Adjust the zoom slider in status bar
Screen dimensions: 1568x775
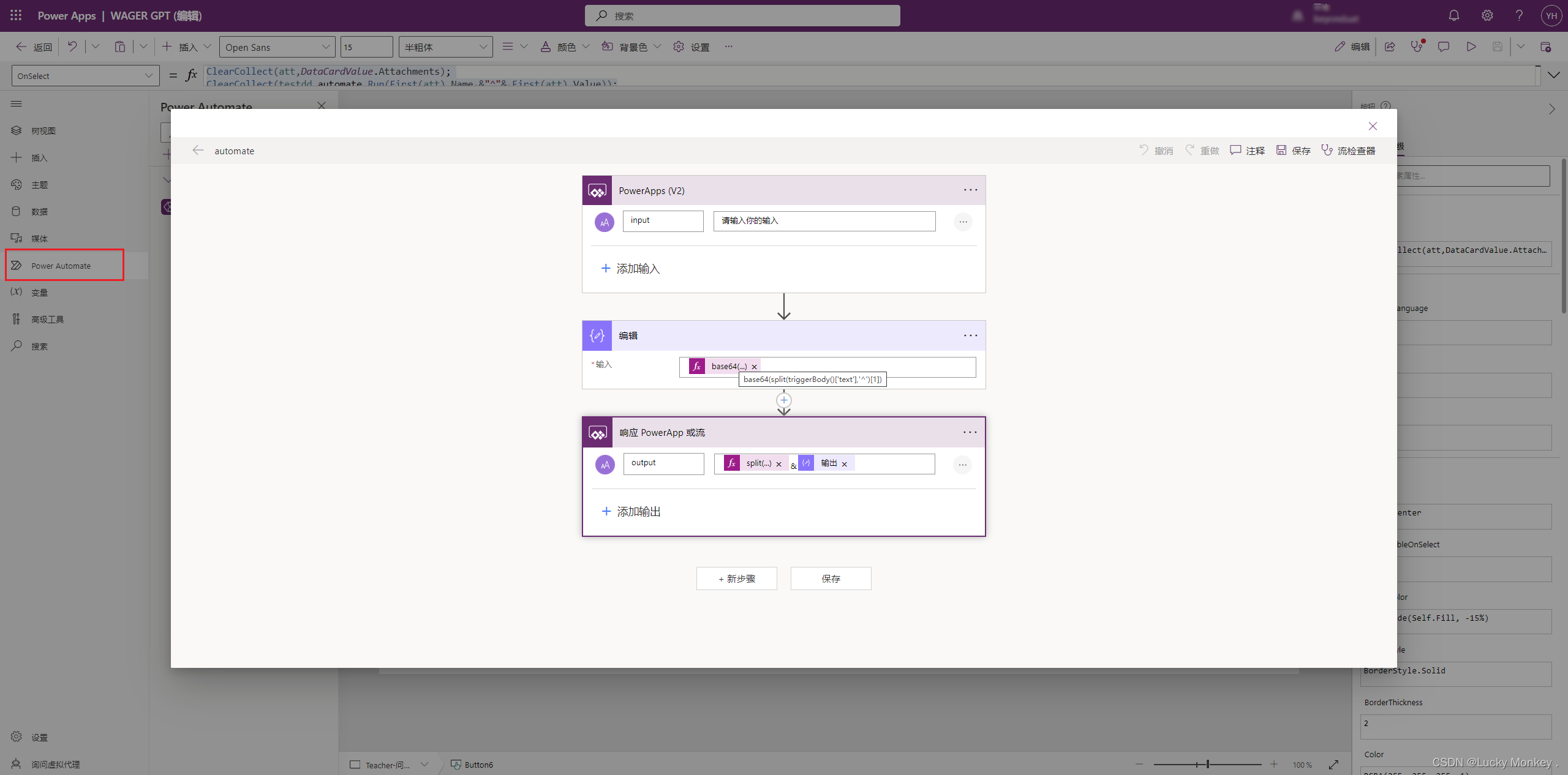click(1207, 764)
